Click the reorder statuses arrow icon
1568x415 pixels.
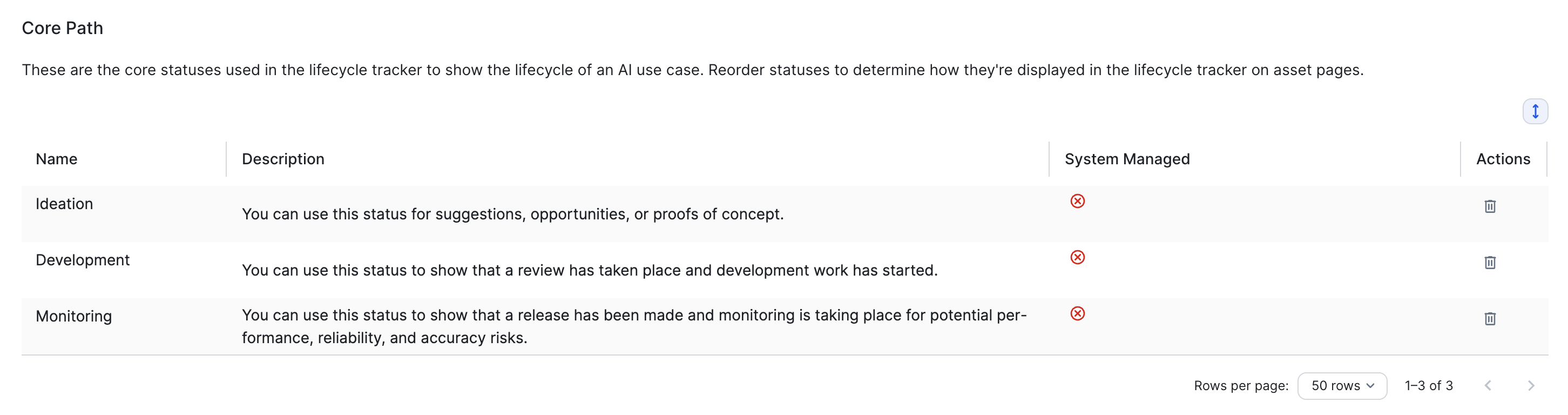(1535, 111)
